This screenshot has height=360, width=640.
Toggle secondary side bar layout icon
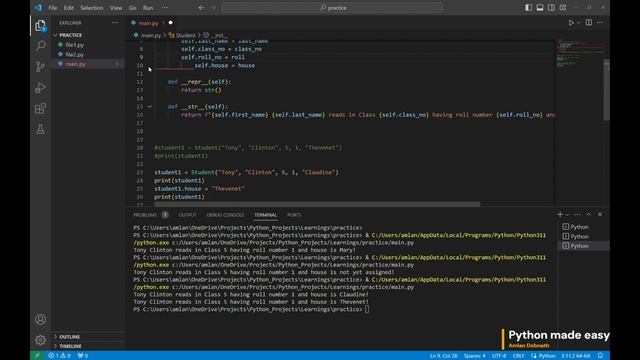click(x=551, y=7)
